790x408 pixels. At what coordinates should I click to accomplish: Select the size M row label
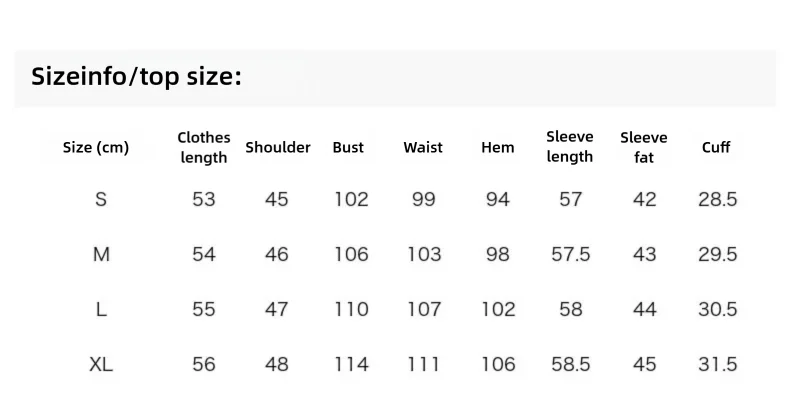point(101,254)
